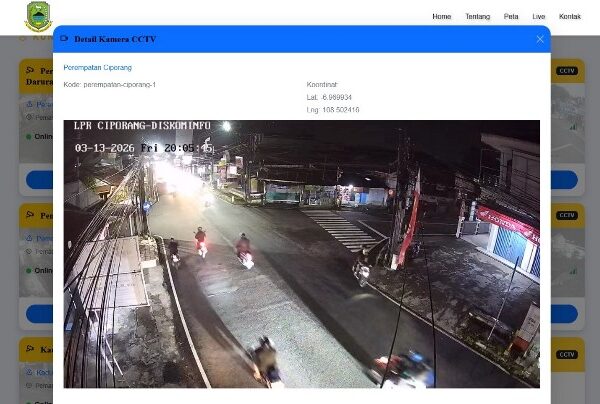This screenshot has height=404, width=600.
Task: Click the Lng coordinate value
Action: tap(334, 110)
